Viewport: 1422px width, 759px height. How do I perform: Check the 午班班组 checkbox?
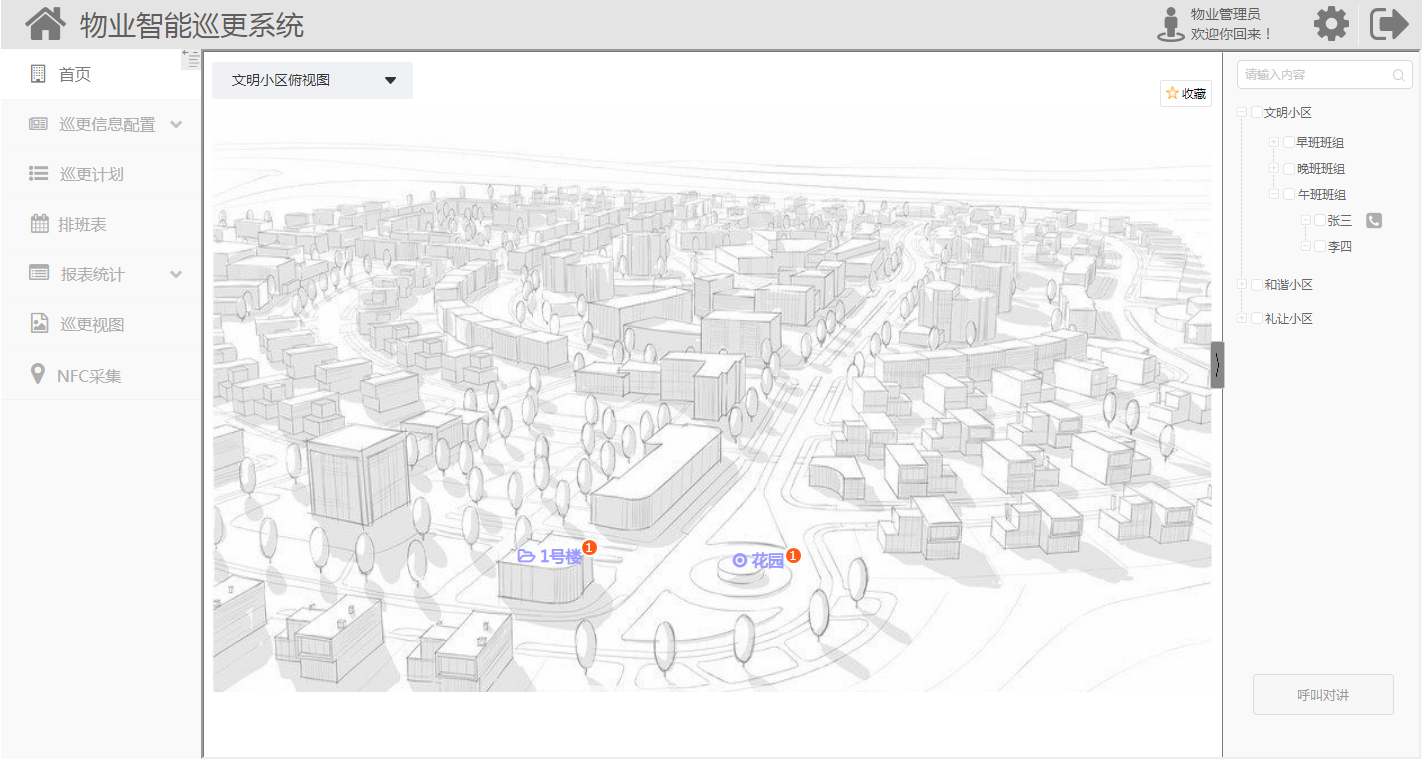coord(1289,194)
